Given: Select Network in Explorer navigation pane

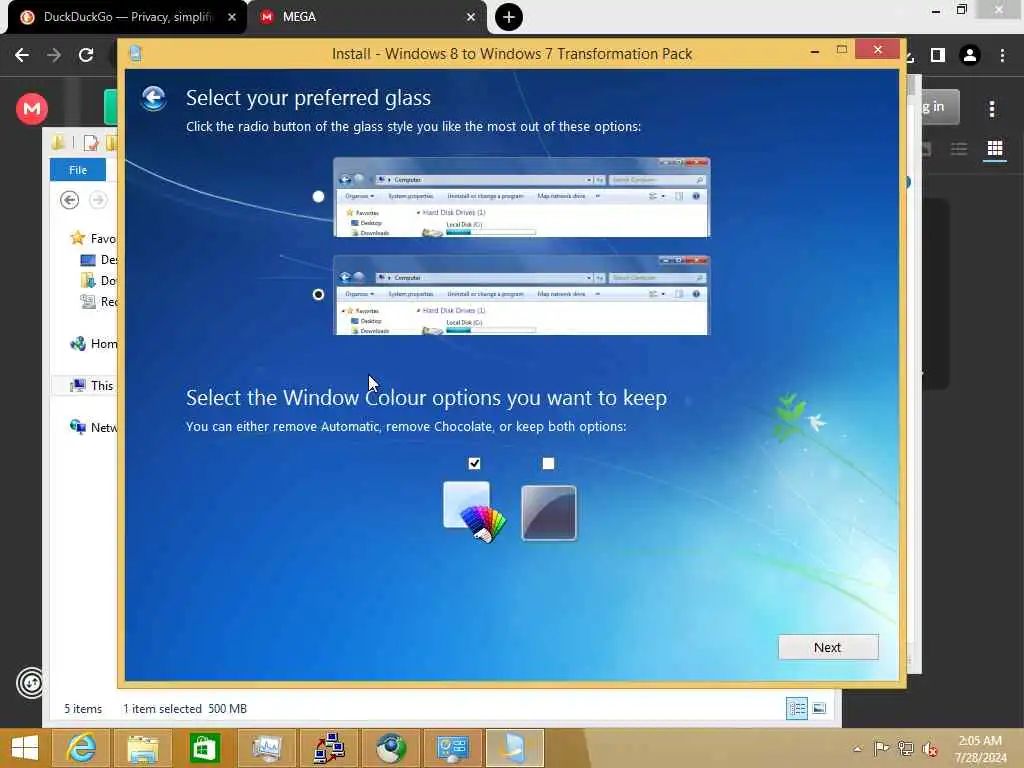Looking at the screenshot, I should coord(93,427).
